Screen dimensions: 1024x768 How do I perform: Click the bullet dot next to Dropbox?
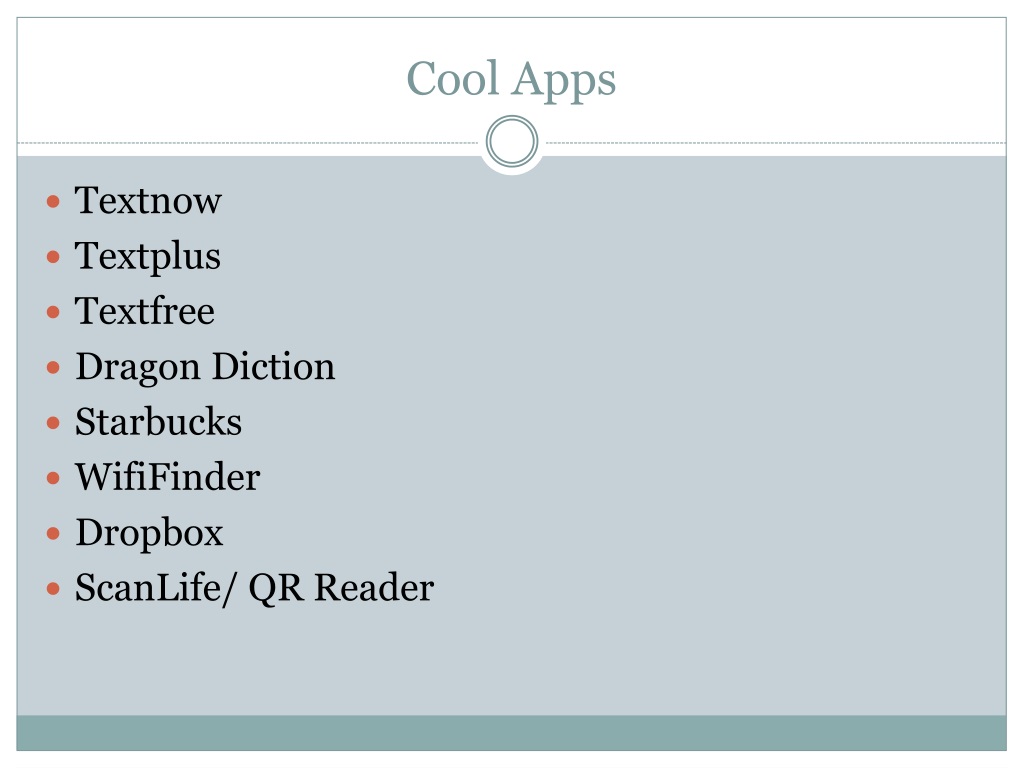click(x=54, y=534)
